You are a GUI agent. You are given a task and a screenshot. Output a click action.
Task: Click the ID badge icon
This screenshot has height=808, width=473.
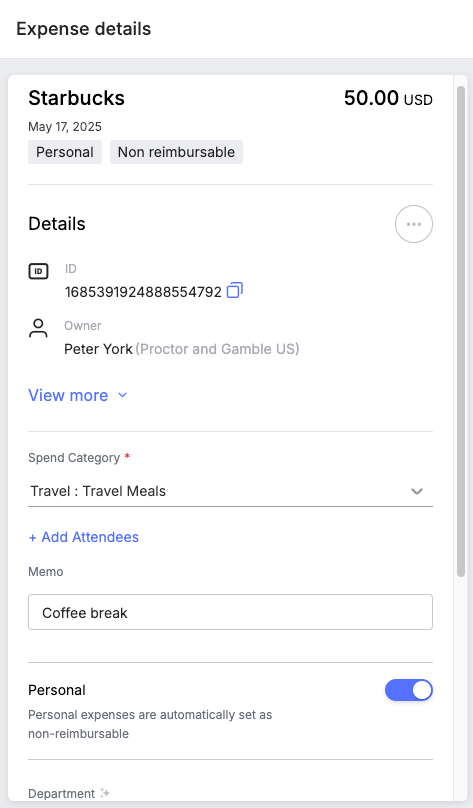pos(38,271)
